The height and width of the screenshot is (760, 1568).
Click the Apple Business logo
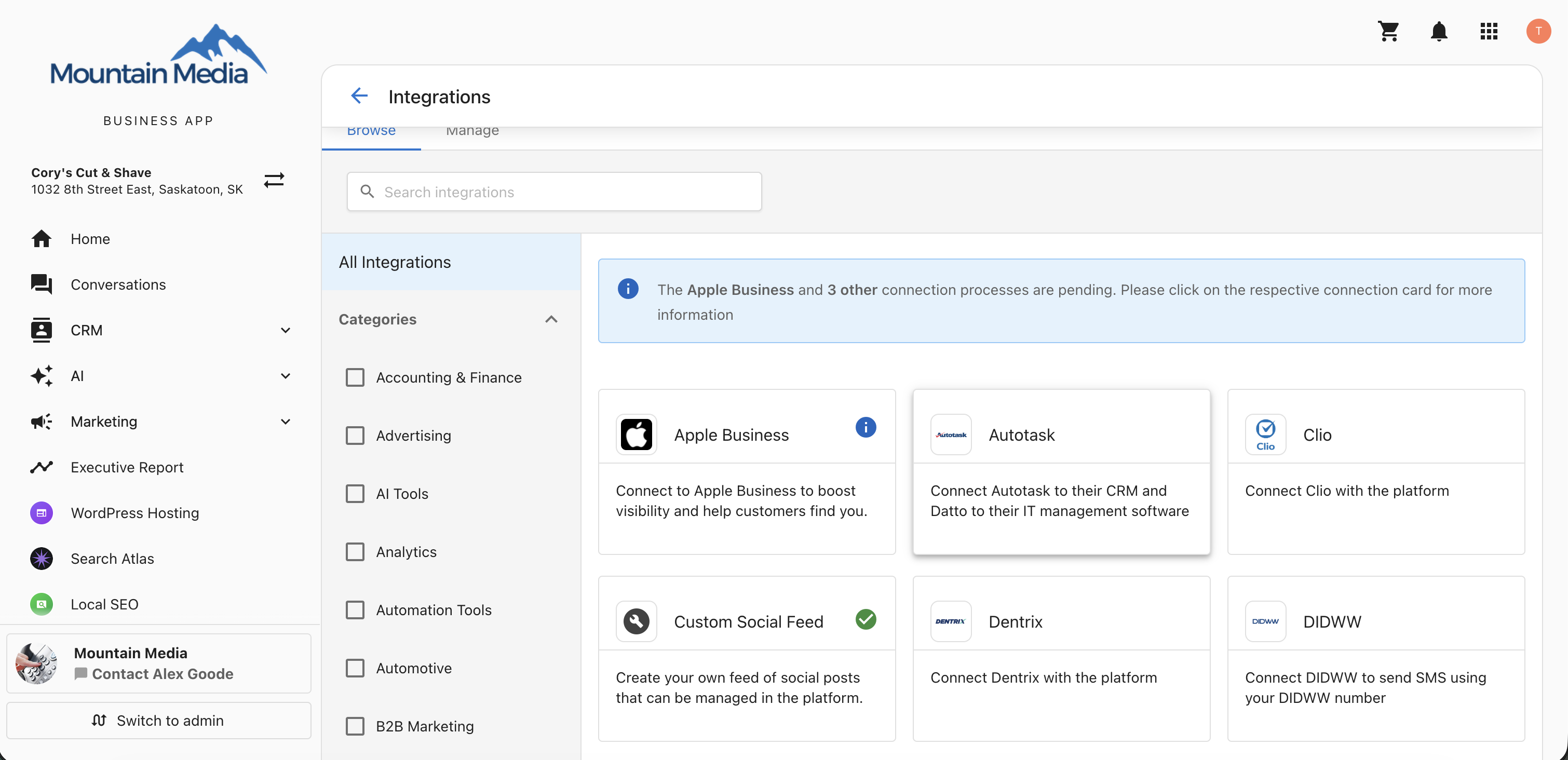(x=636, y=435)
